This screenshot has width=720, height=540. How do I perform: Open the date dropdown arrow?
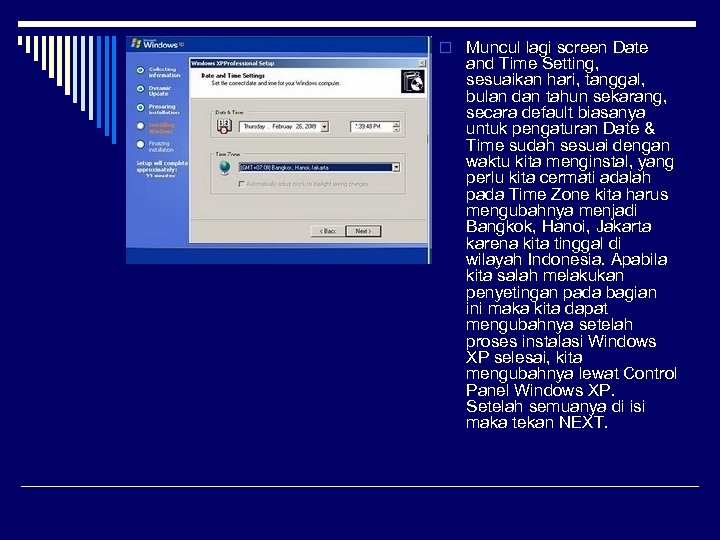(x=324, y=127)
